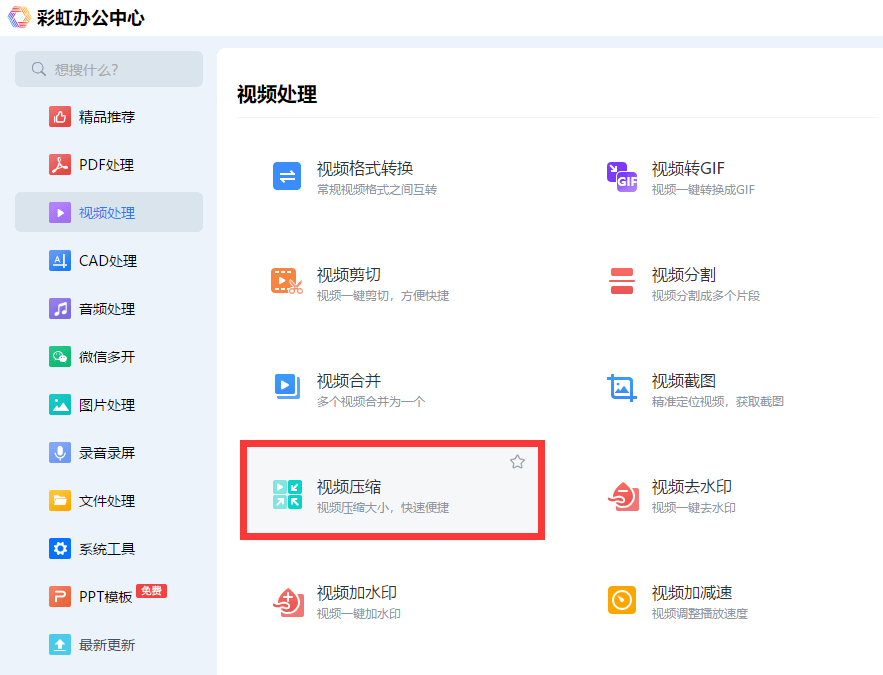Click the search magnifier icon
Image resolution: width=883 pixels, height=675 pixels.
point(38,69)
